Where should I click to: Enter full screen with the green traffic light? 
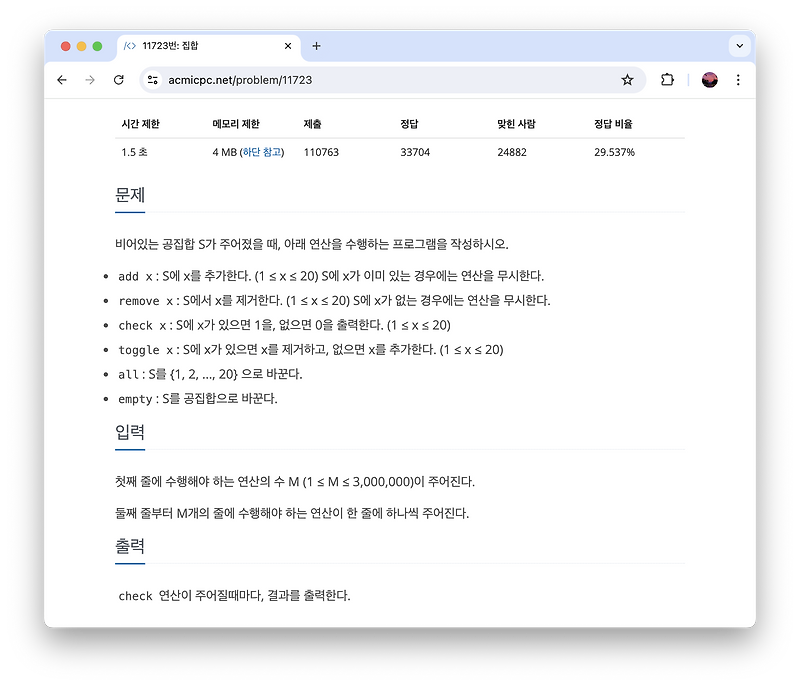click(96, 46)
